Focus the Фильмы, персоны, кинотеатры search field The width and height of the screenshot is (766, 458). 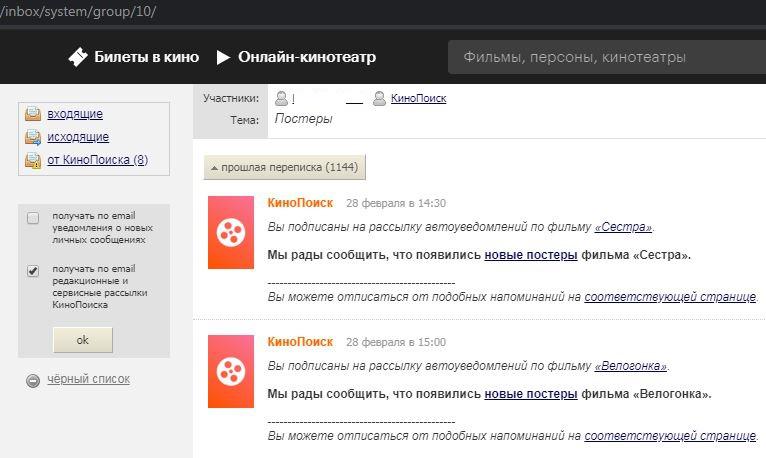[607, 57]
